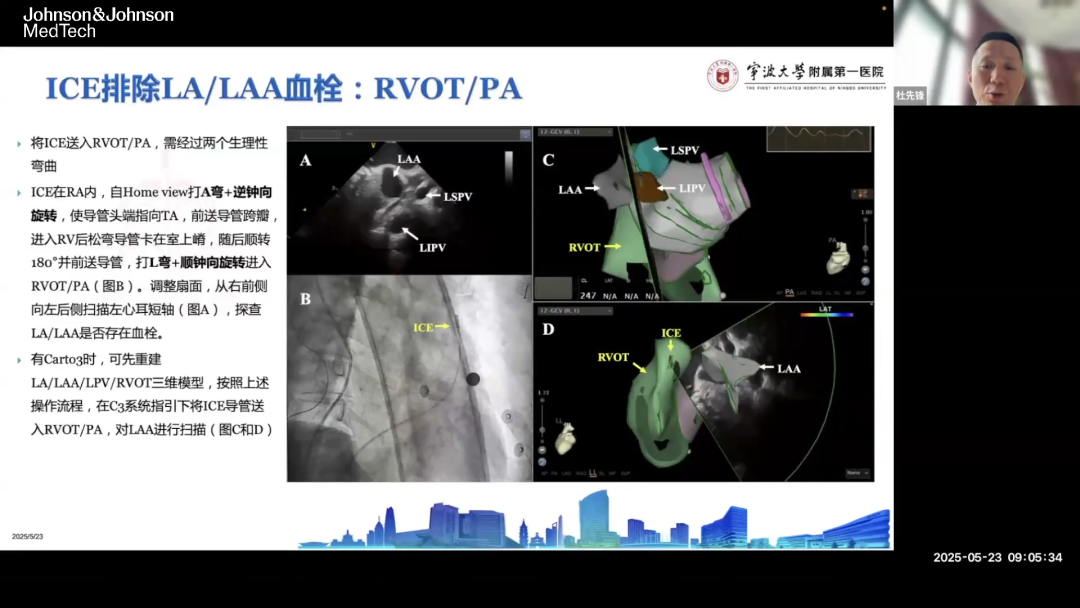
Task: Click the Johnson&Johnson MedTech logo
Action: coord(98,23)
